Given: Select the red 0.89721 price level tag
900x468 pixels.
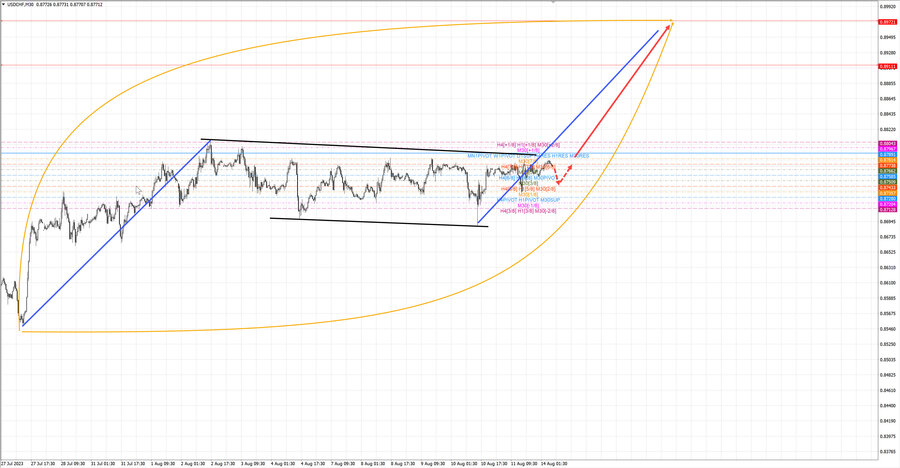Looking at the screenshot, I should coord(887,22).
